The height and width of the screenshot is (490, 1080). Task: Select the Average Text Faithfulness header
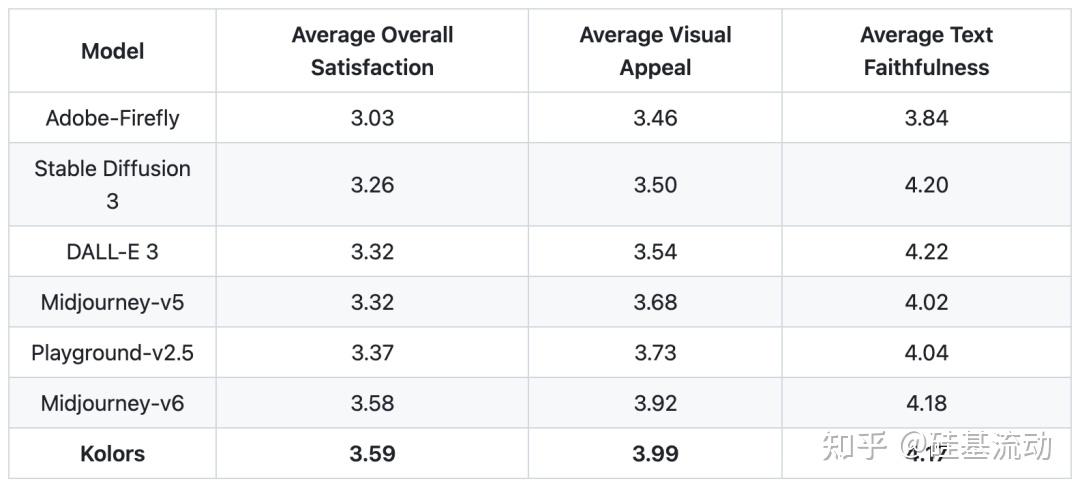point(926,51)
